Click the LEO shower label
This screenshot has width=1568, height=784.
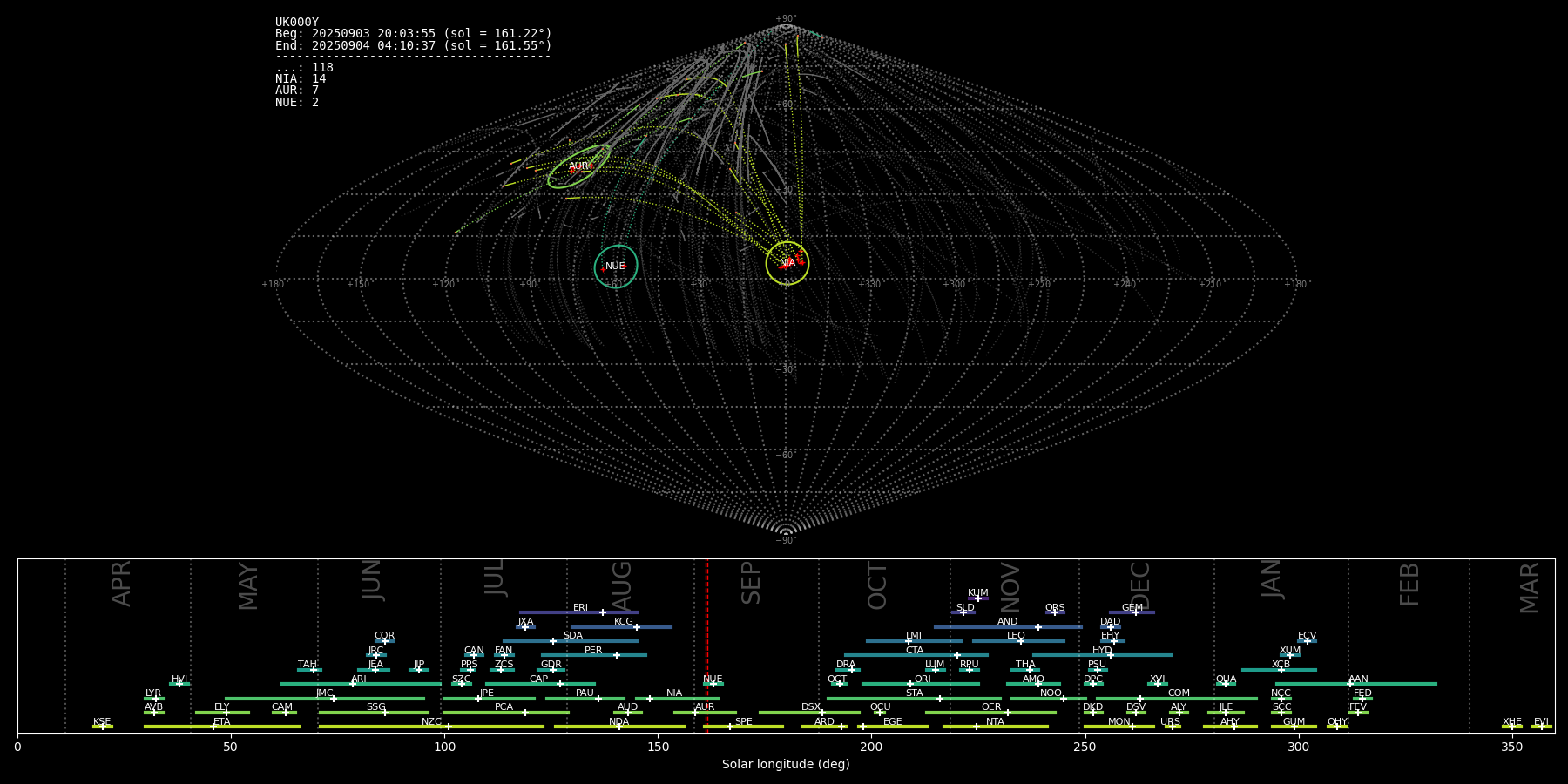pos(1017,636)
